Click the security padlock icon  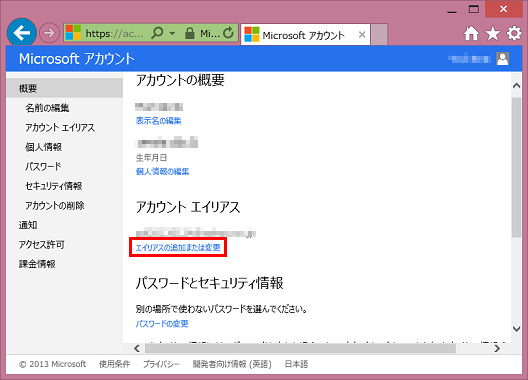(190, 33)
